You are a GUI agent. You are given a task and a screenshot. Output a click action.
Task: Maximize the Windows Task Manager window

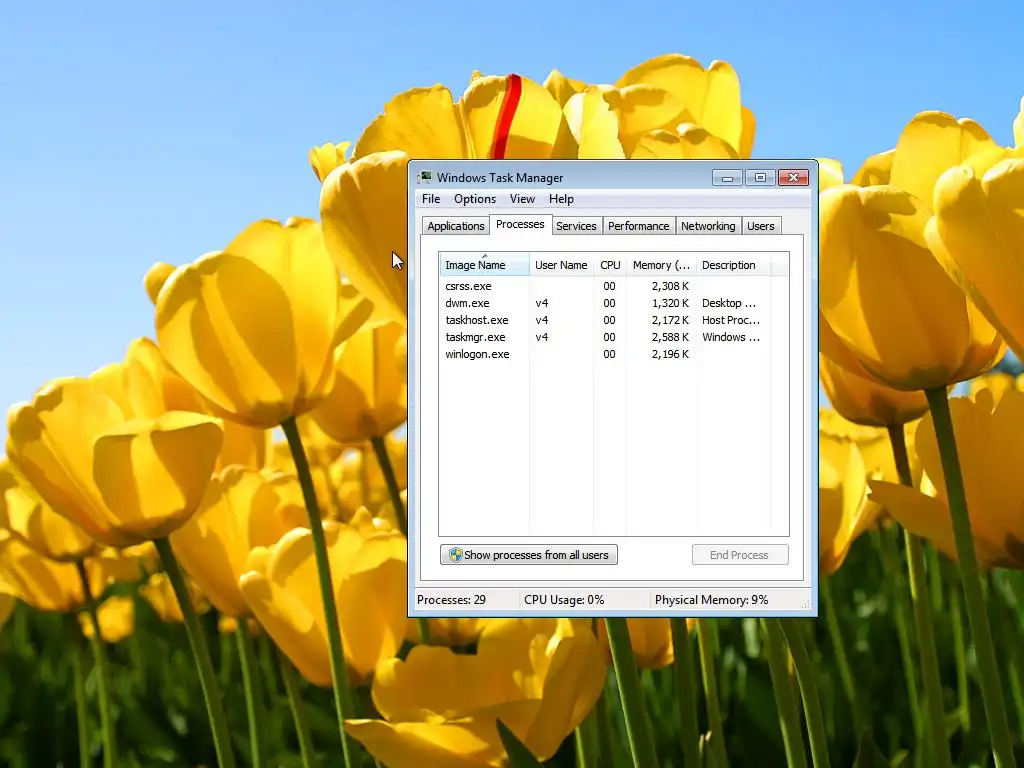pos(760,177)
